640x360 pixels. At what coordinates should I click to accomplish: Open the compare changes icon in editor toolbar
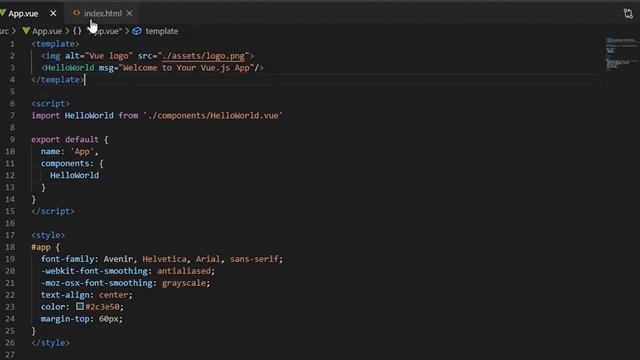coord(628,13)
